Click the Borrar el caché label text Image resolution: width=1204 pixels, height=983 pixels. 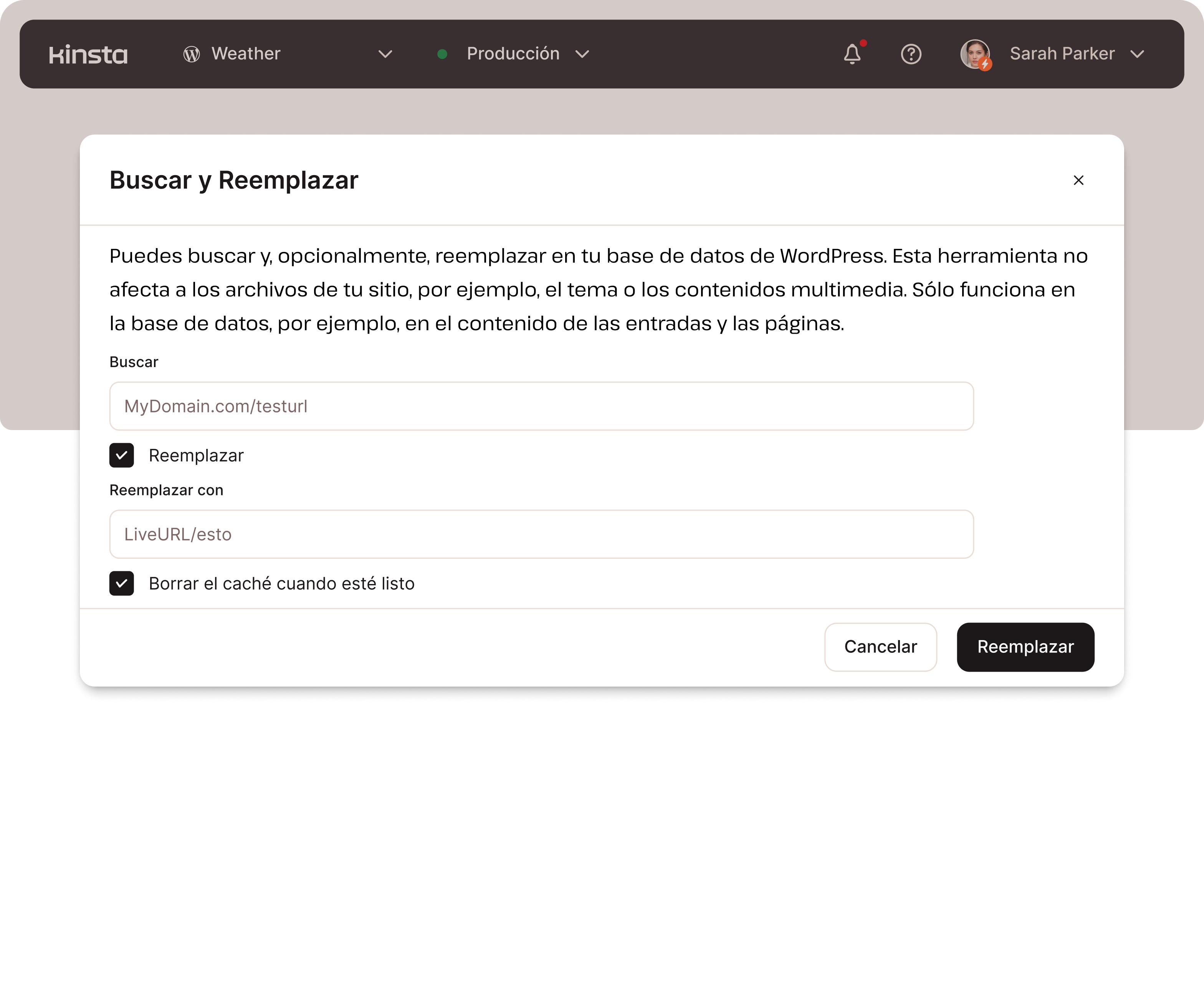point(281,583)
